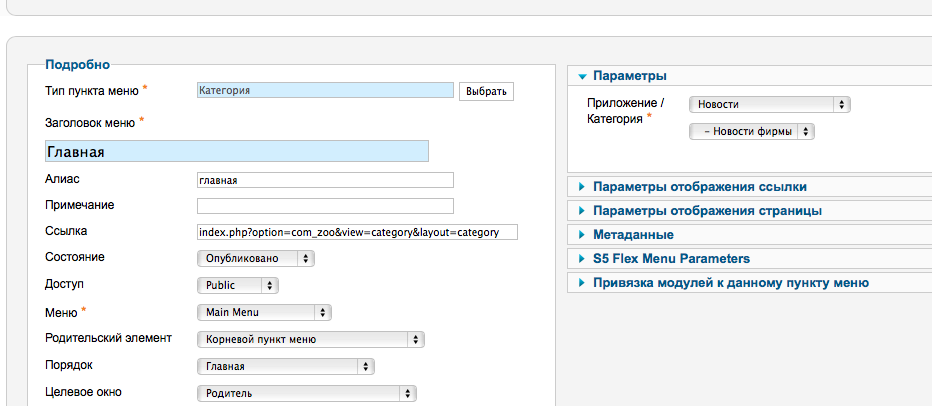Open the Состояние Опубликовано dropdown
Viewport: 932px width, 406px height.
click(x=256, y=259)
